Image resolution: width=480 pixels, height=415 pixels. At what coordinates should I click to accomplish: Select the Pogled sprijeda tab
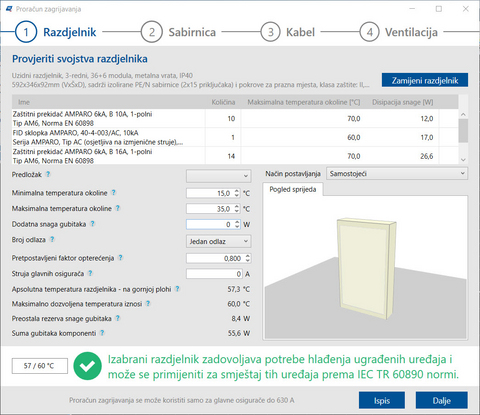coord(293,189)
